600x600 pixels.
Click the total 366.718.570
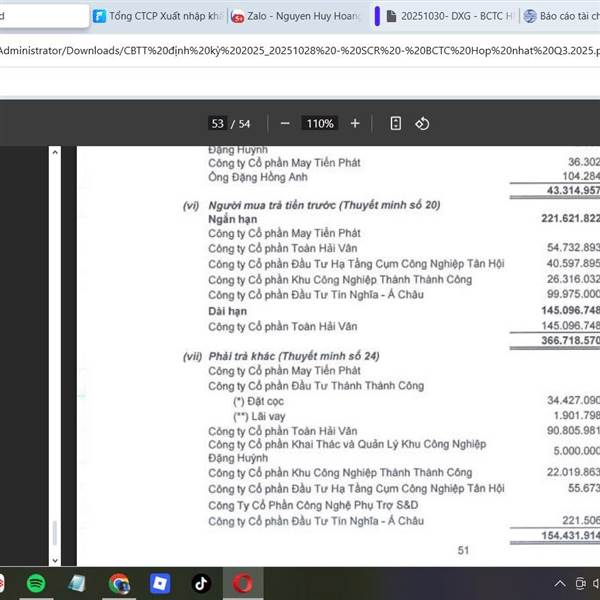pyautogui.click(x=571, y=341)
